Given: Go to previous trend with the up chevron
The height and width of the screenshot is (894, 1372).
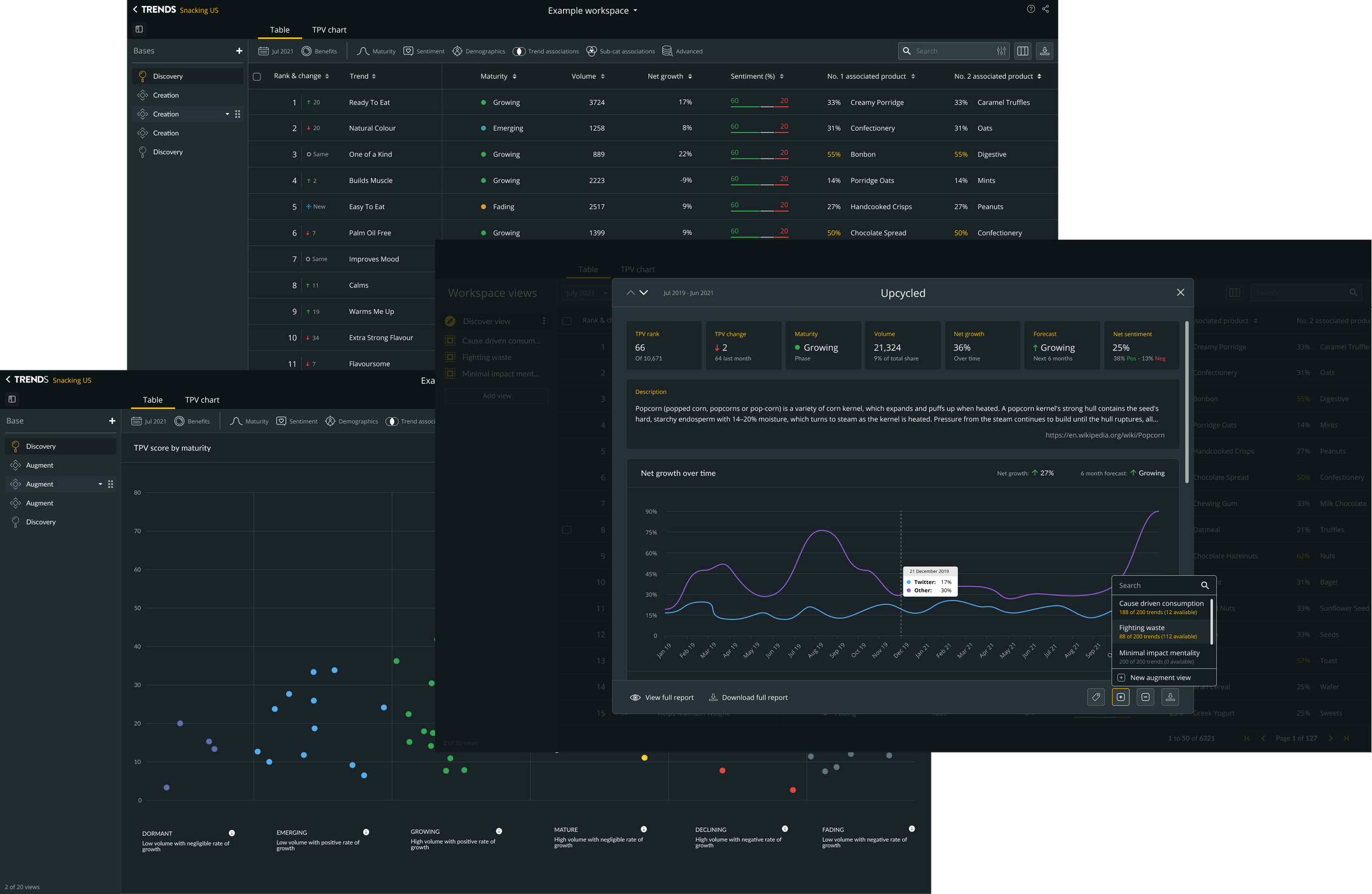Looking at the screenshot, I should (x=631, y=292).
